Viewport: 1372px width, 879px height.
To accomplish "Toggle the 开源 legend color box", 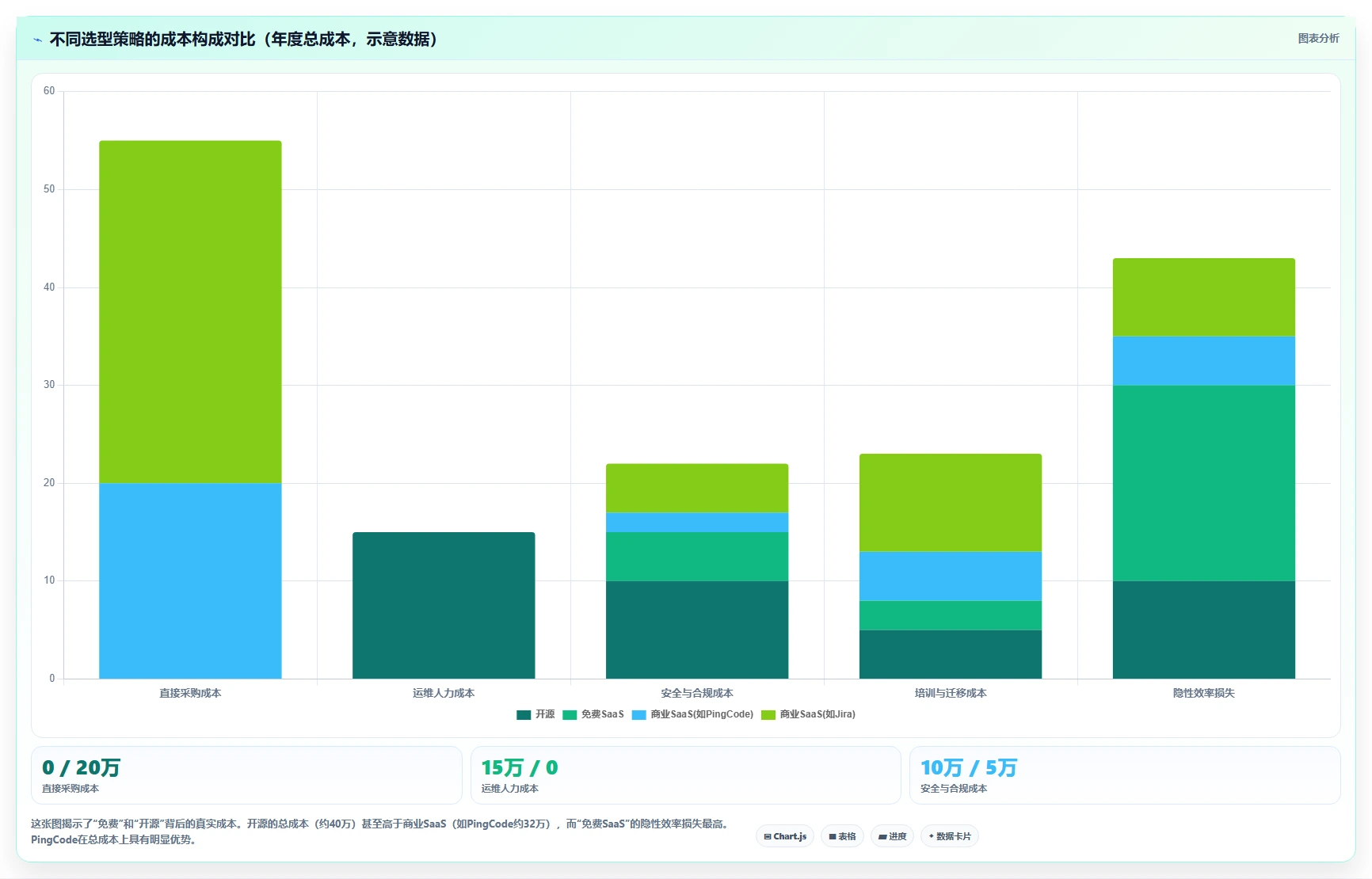I will (524, 714).
